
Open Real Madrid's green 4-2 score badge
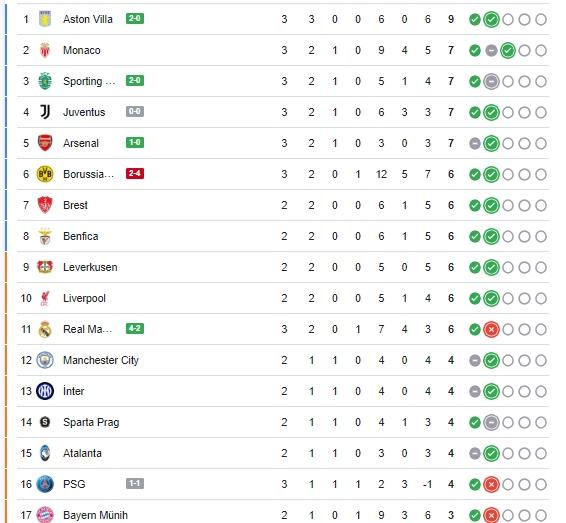[135, 329]
